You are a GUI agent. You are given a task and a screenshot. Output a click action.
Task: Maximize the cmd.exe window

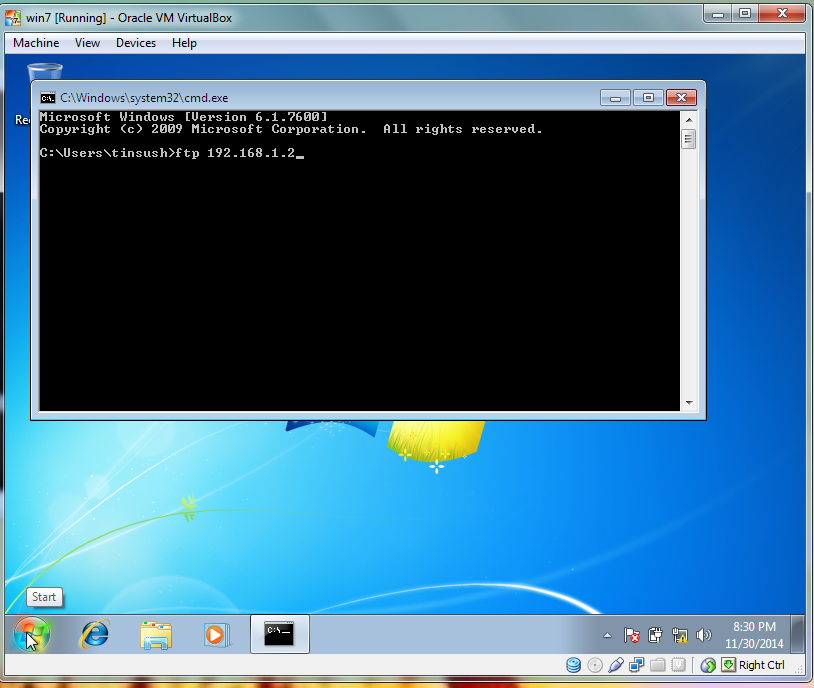coord(648,98)
